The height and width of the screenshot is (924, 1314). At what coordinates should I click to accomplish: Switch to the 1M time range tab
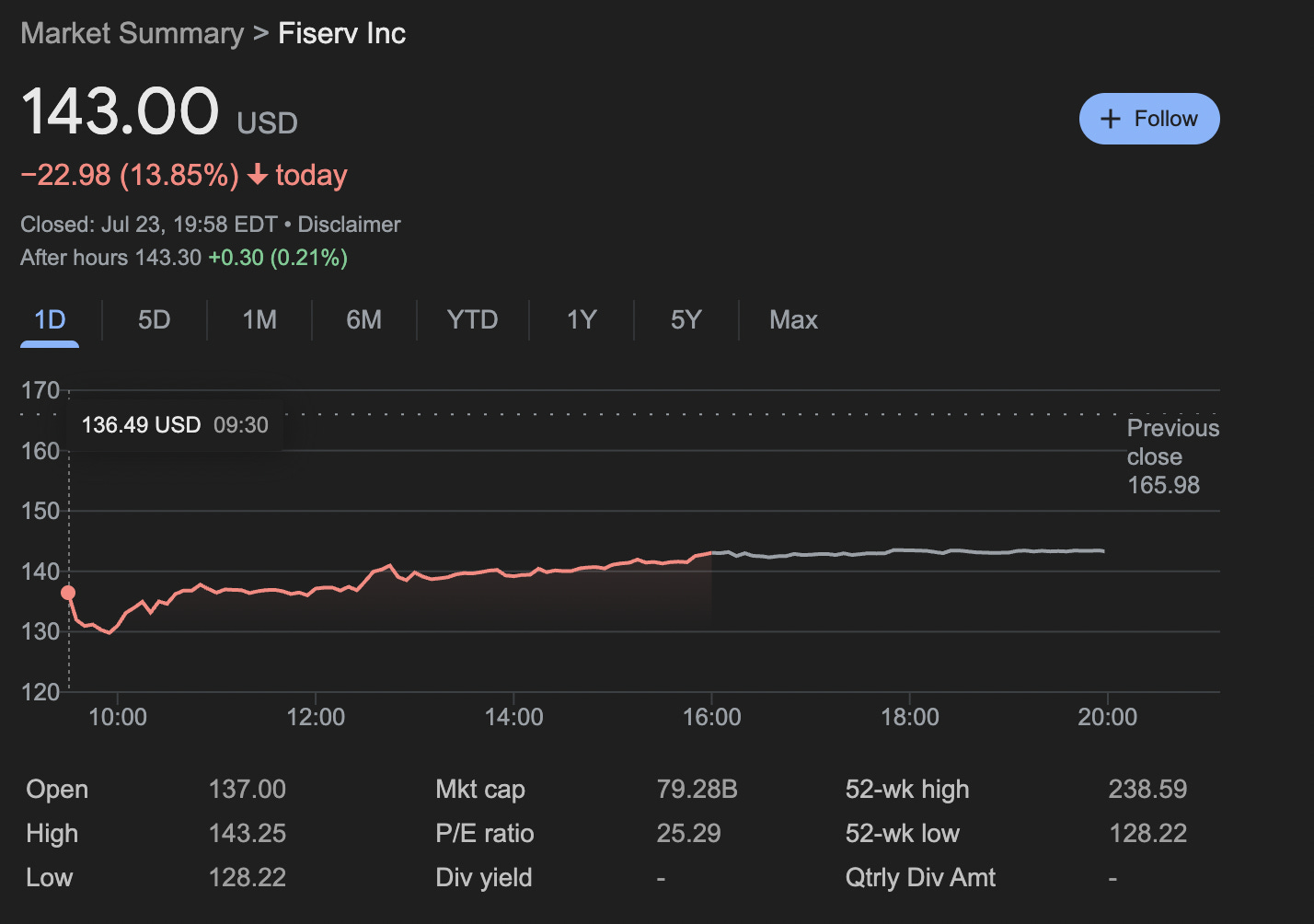tap(259, 319)
